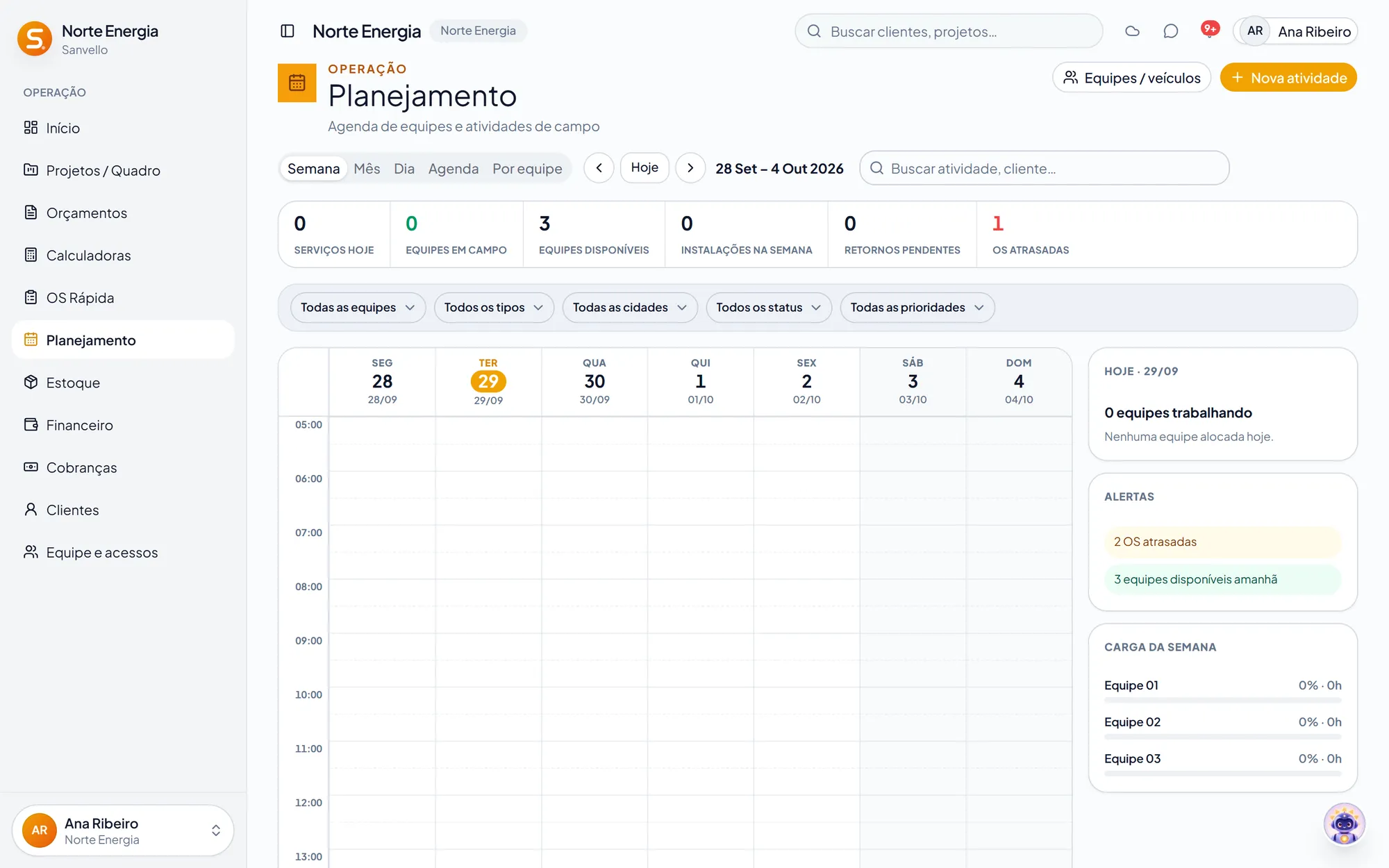Select the DOM 4 day header
The height and width of the screenshot is (868, 1389).
(1019, 382)
